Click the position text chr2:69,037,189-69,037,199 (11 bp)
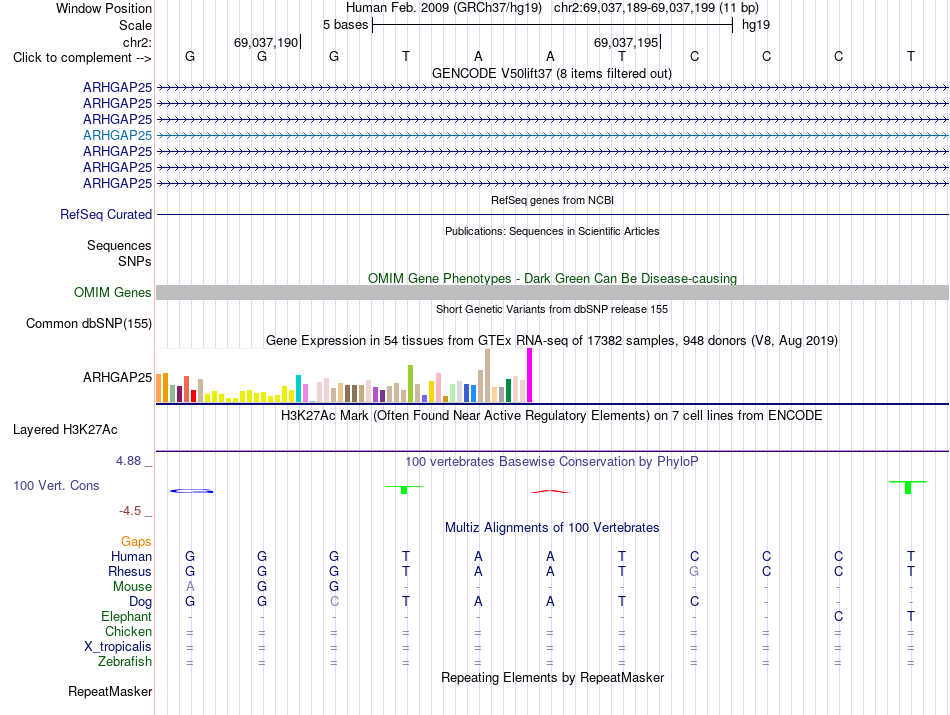Screen dimensions: 950x715 tap(656, 8)
